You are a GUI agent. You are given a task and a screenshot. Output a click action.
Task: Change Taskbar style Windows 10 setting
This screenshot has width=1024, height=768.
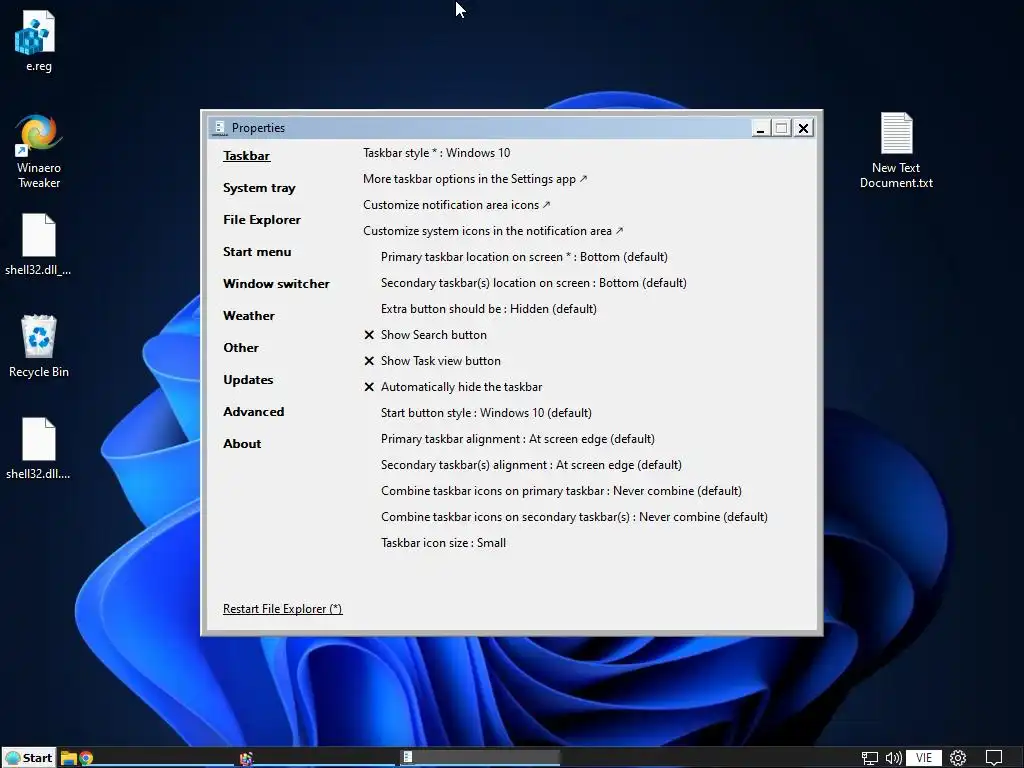coord(436,153)
